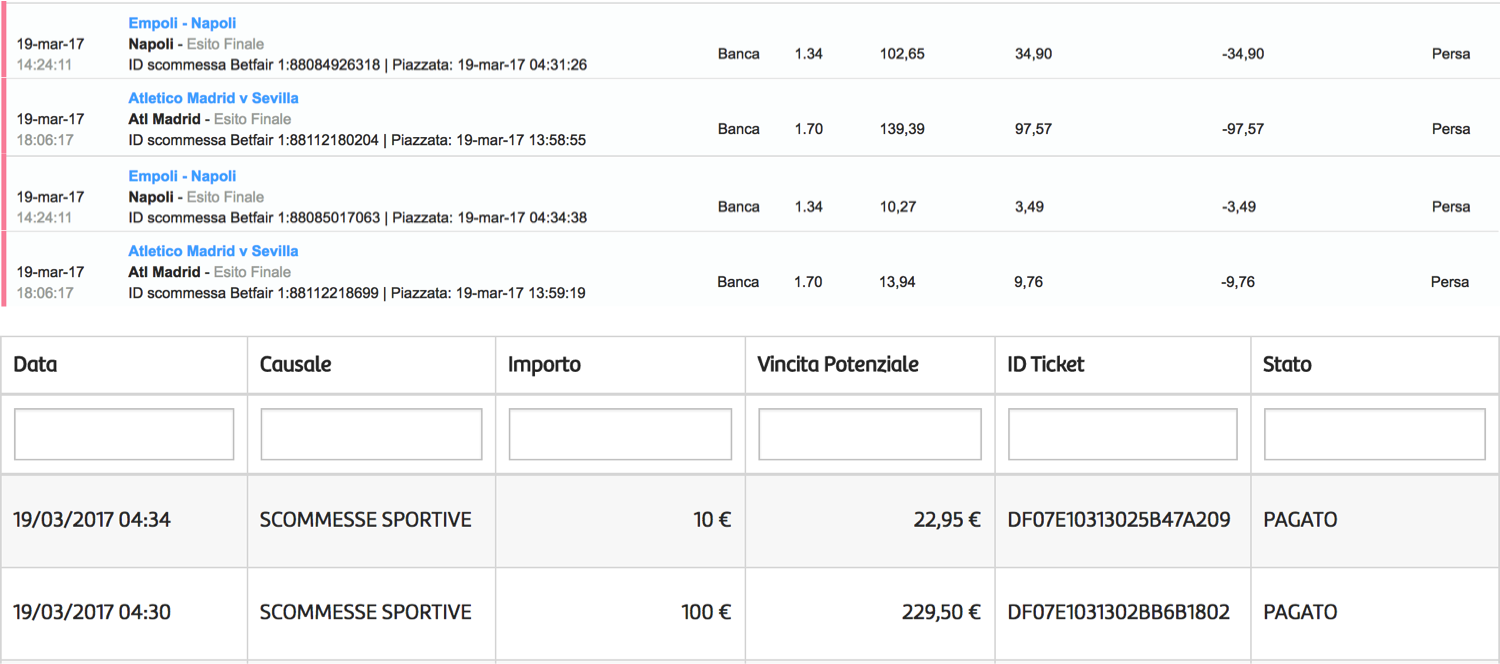Sort by the Stato column header
The height and width of the screenshot is (664, 1500).
pos(1287,365)
